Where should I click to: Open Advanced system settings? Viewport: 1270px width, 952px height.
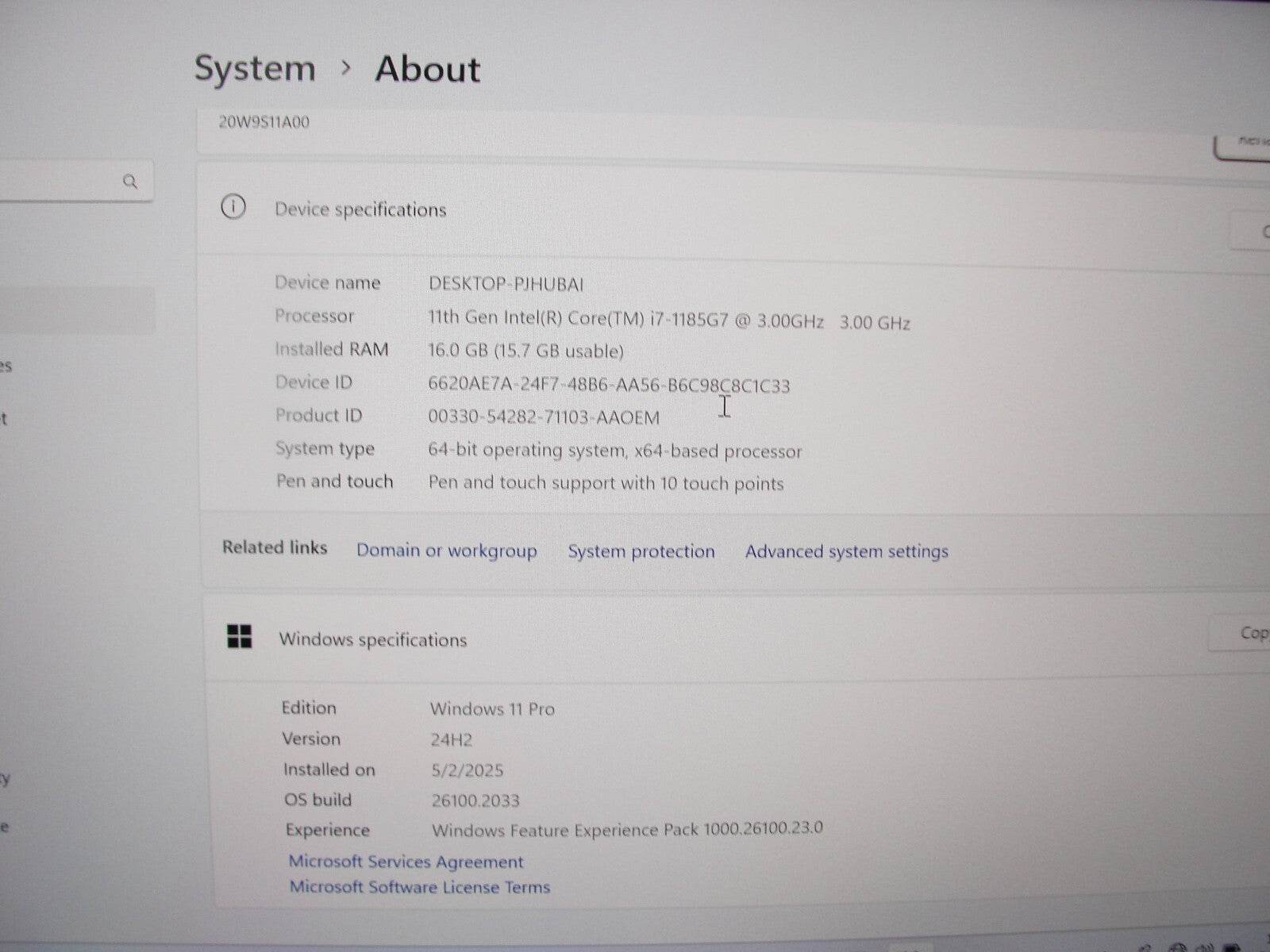point(846,551)
